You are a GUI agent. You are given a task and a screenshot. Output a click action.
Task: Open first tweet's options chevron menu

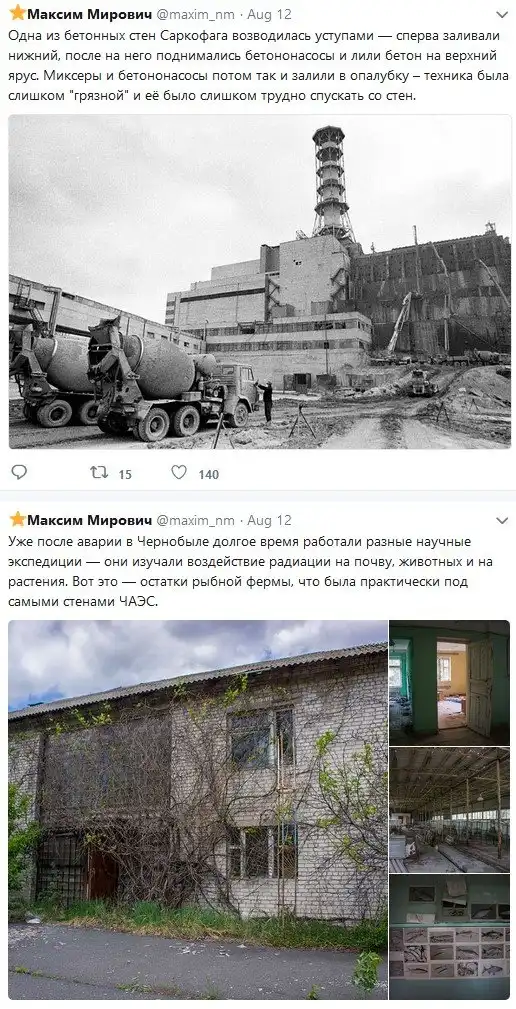tap(501, 14)
